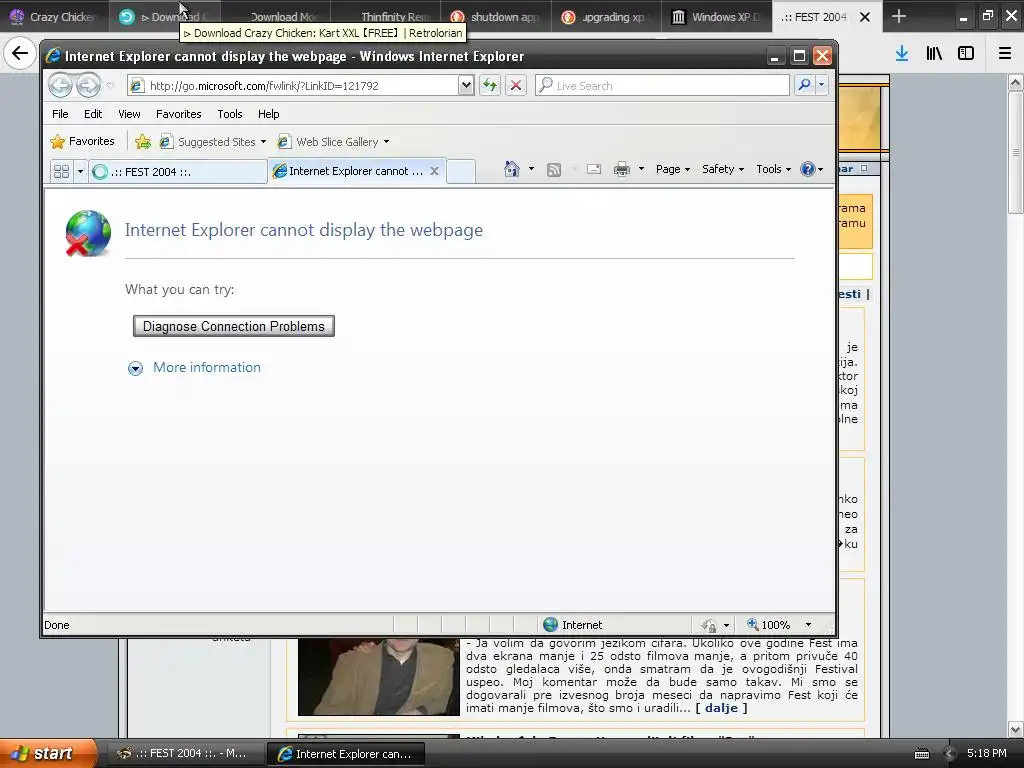
Task: Click dalje link in FEST article
Action: 721,708
